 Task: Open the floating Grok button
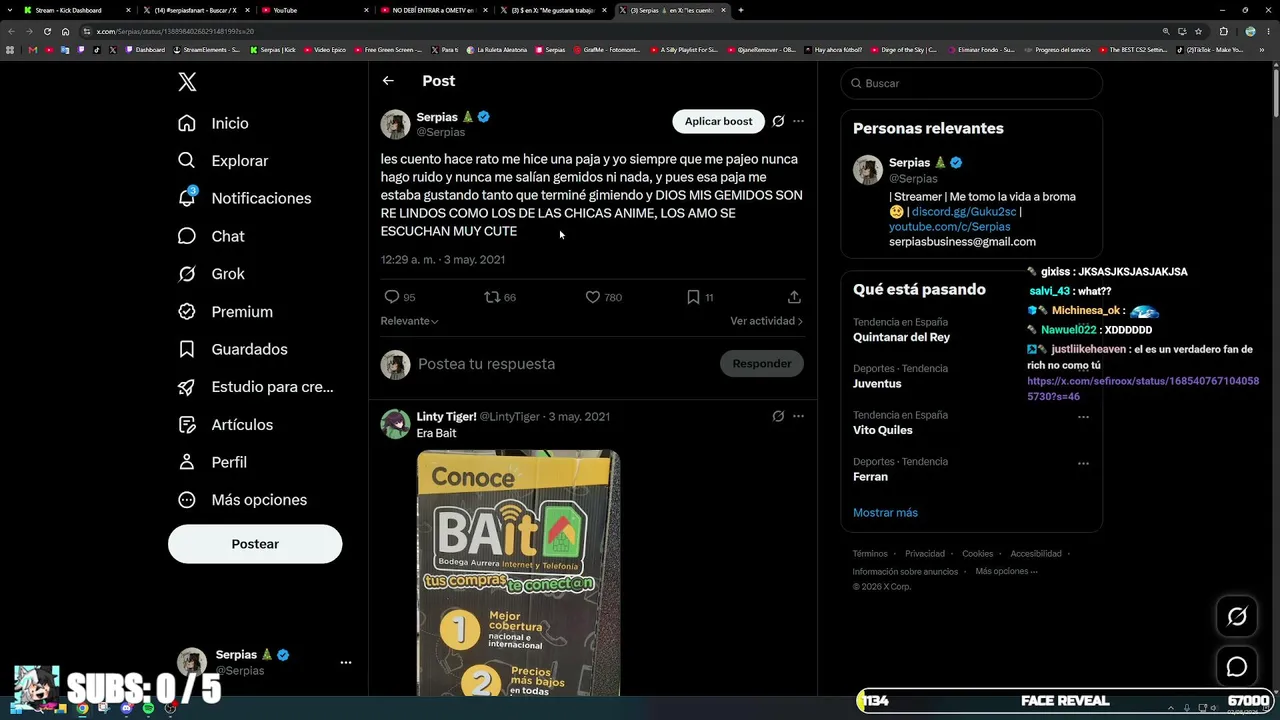pyautogui.click(x=1237, y=617)
